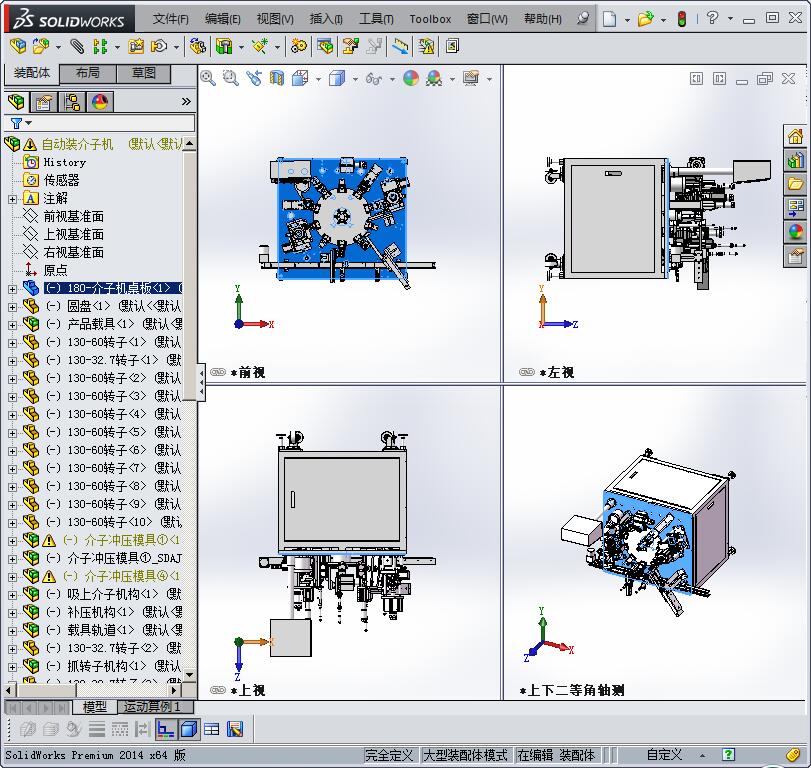Click the filter funnel button above the tree
This screenshot has width=811, height=768.
coord(16,123)
